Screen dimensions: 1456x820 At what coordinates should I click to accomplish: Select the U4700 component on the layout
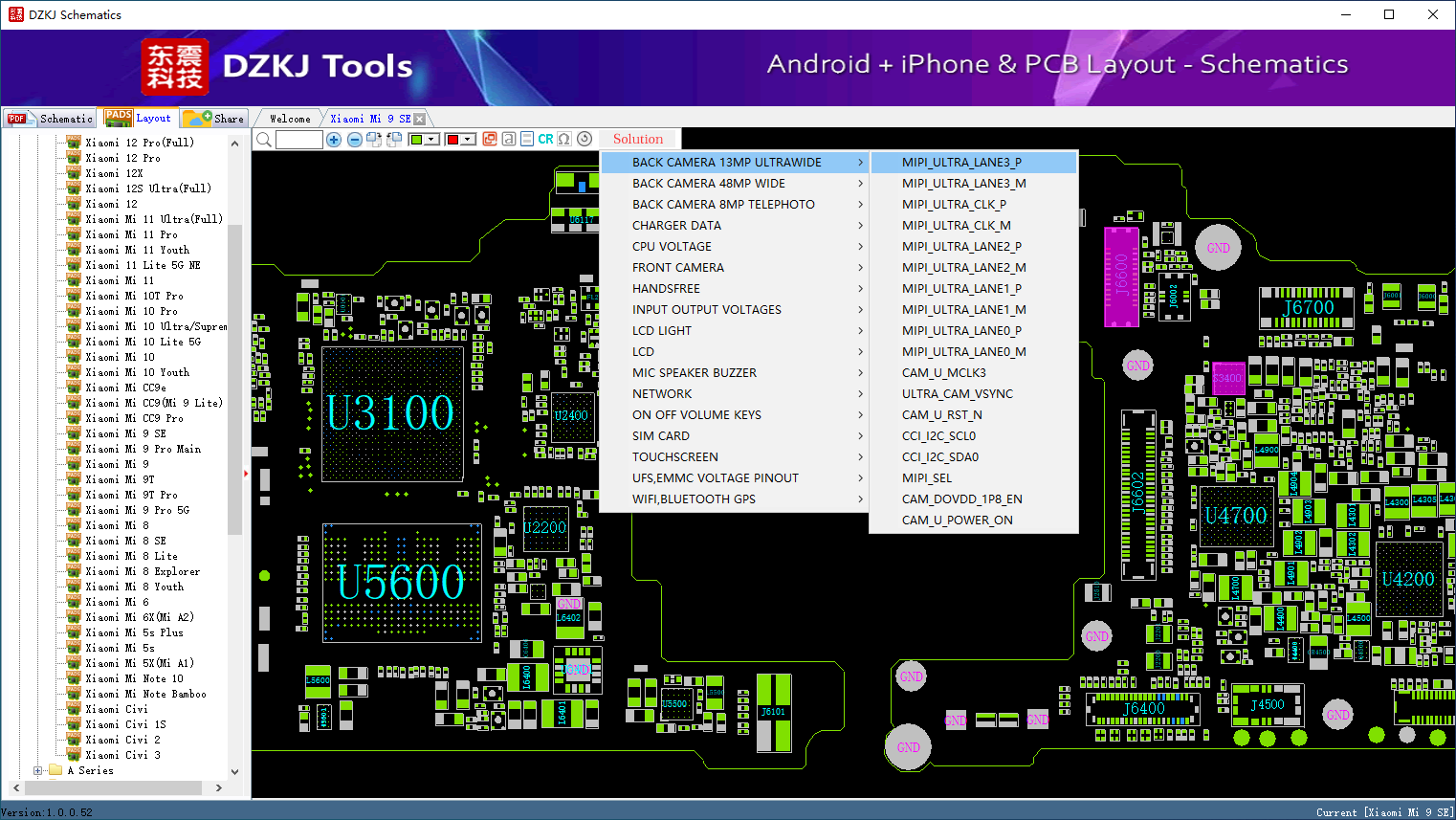click(x=1235, y=516)
